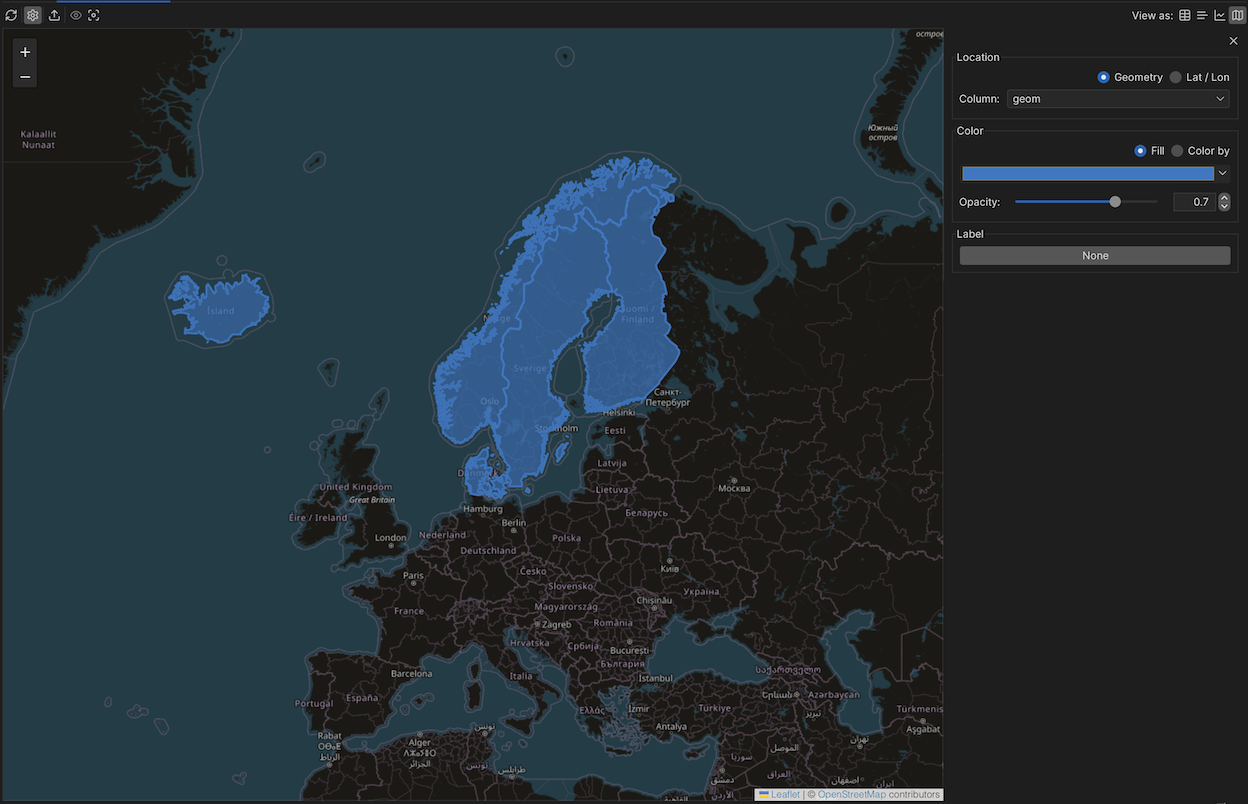Screen dimensions: 1248x804
Task: Open the fill color swatch
Action: click(x=1088, y=173)
